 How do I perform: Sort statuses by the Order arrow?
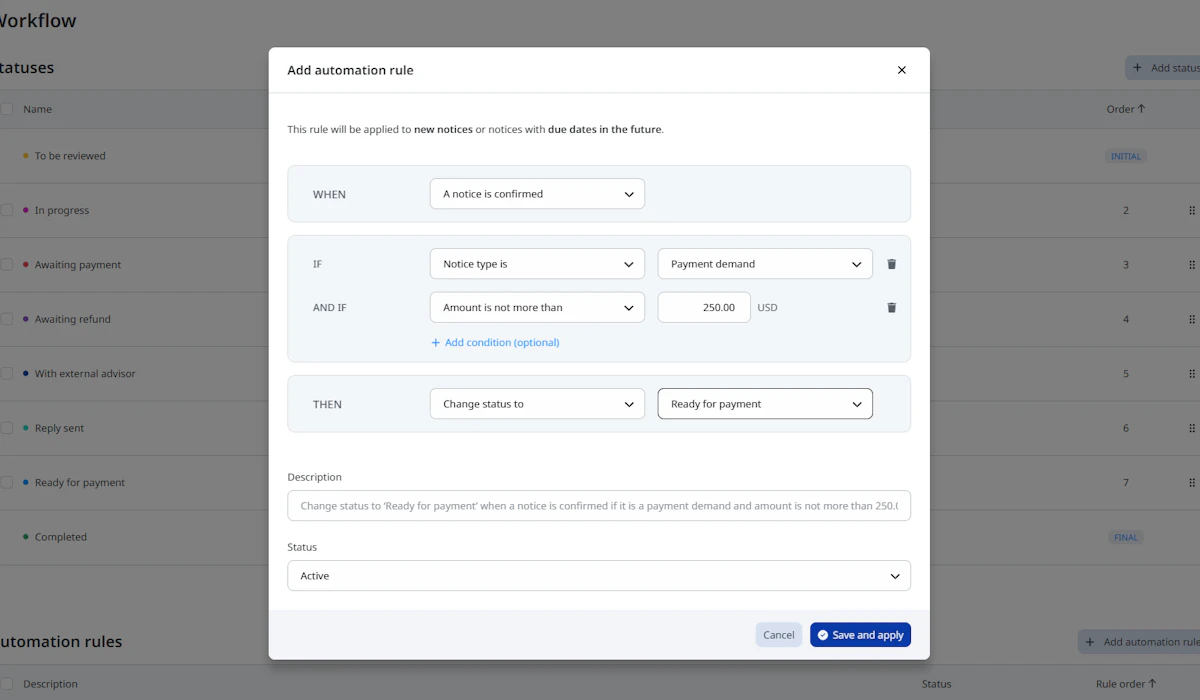[1141, 109]
